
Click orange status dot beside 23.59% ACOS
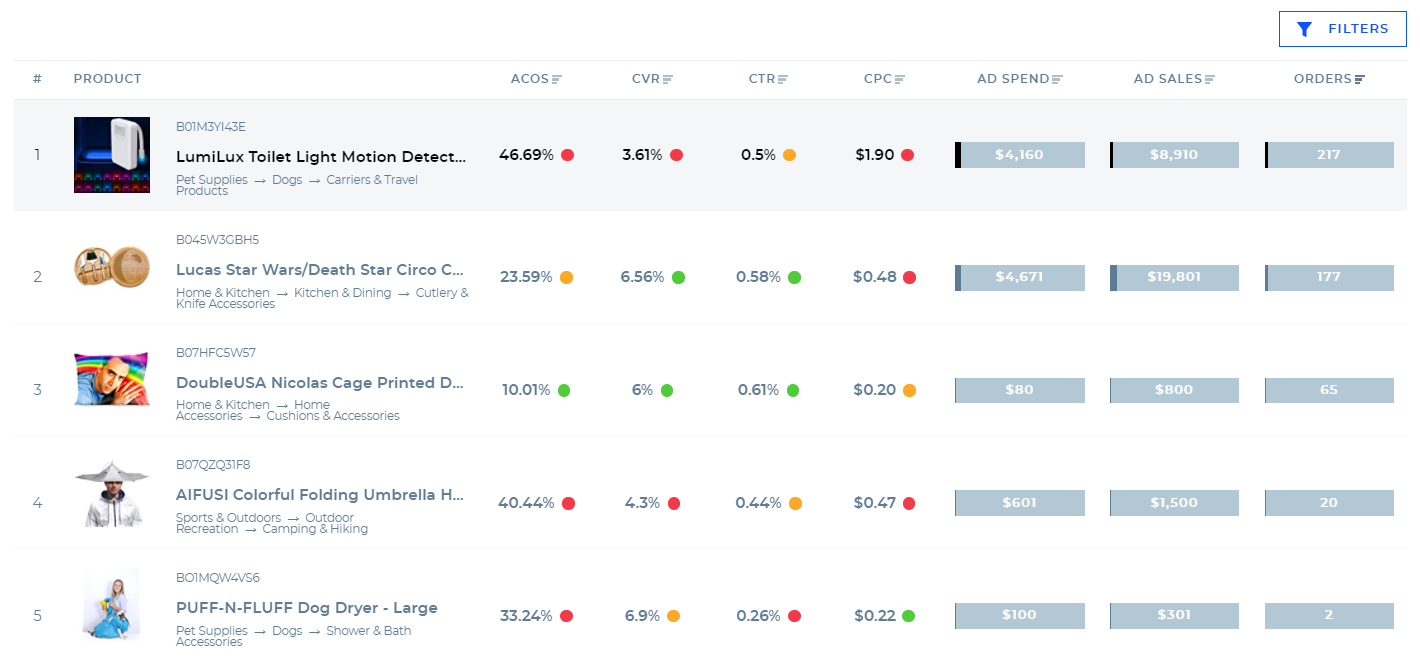(566, 277)
